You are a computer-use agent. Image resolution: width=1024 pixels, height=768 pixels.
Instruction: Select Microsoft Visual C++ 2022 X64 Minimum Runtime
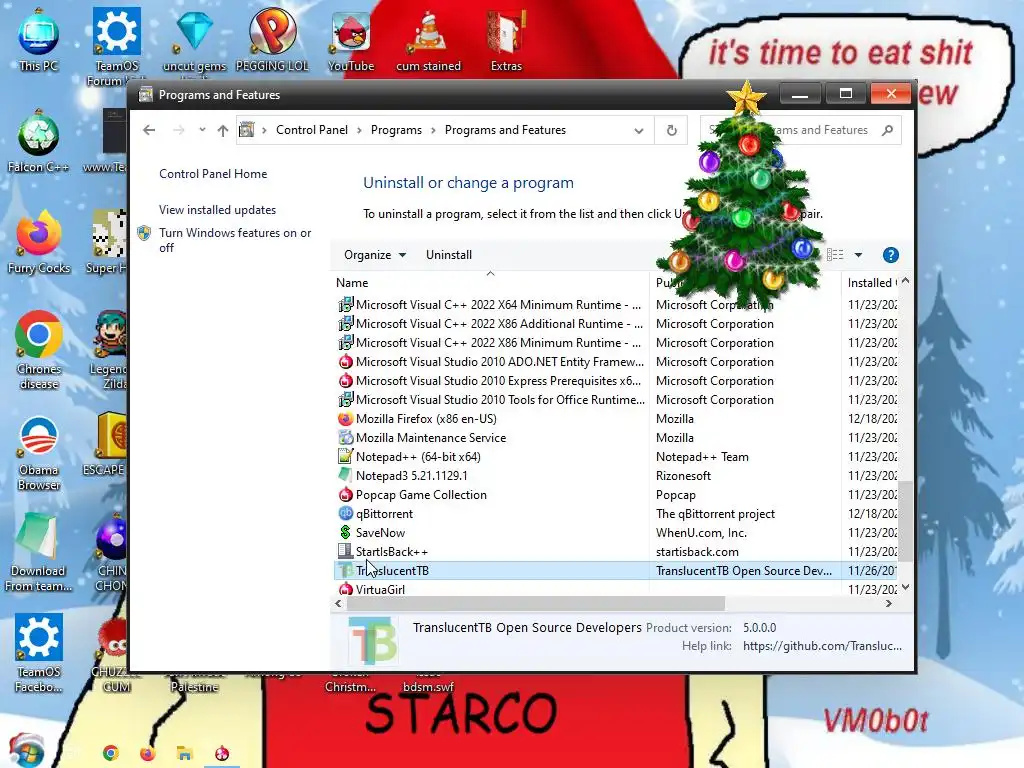[x=616, y=305]
